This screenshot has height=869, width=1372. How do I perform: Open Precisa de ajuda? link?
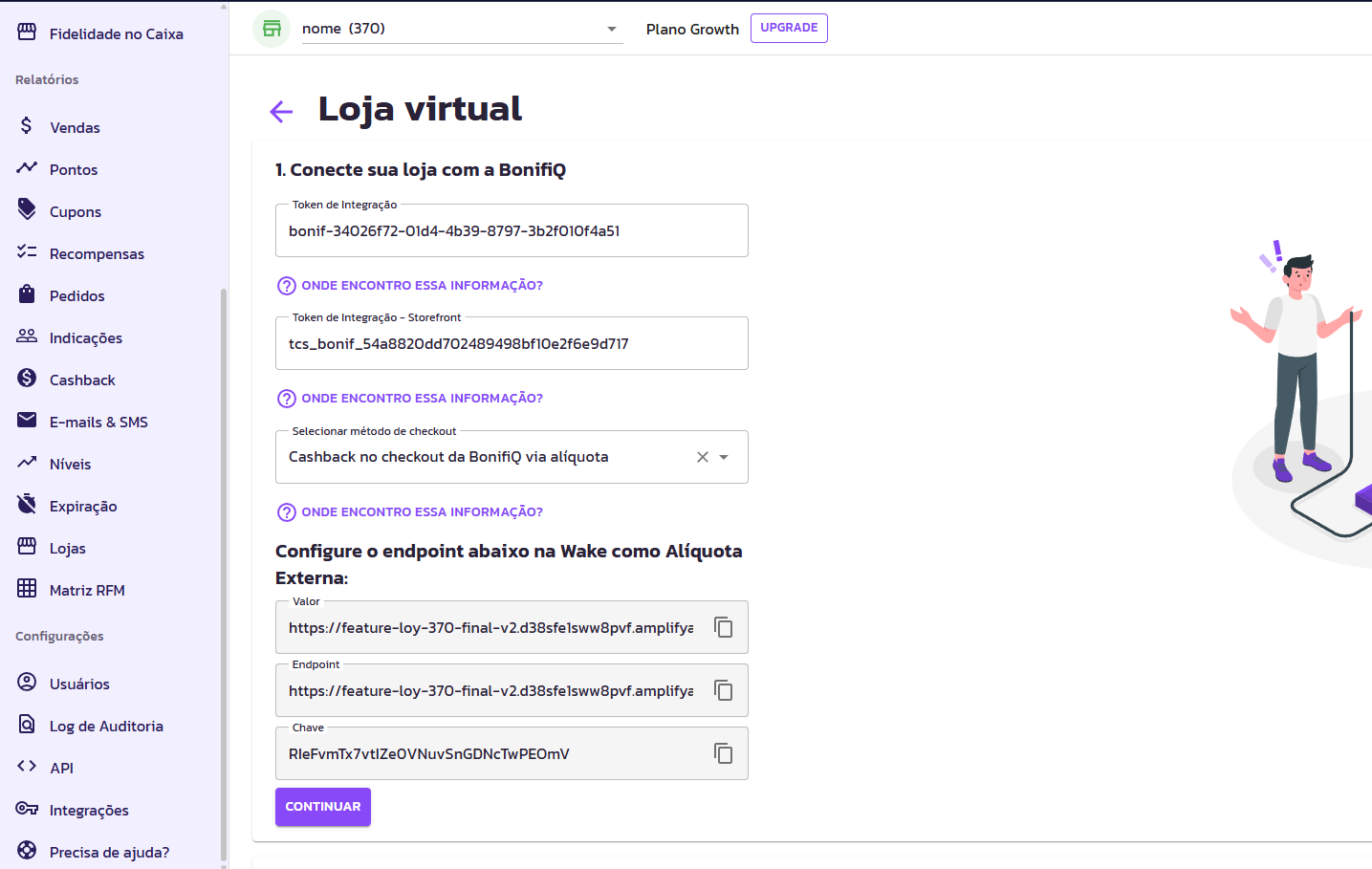coord(109,852)
